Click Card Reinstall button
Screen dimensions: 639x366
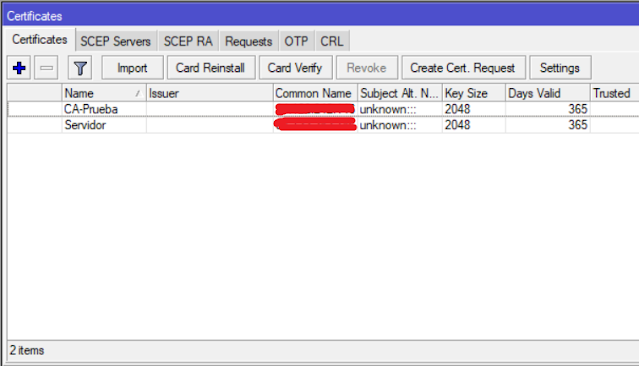point(210,68)
